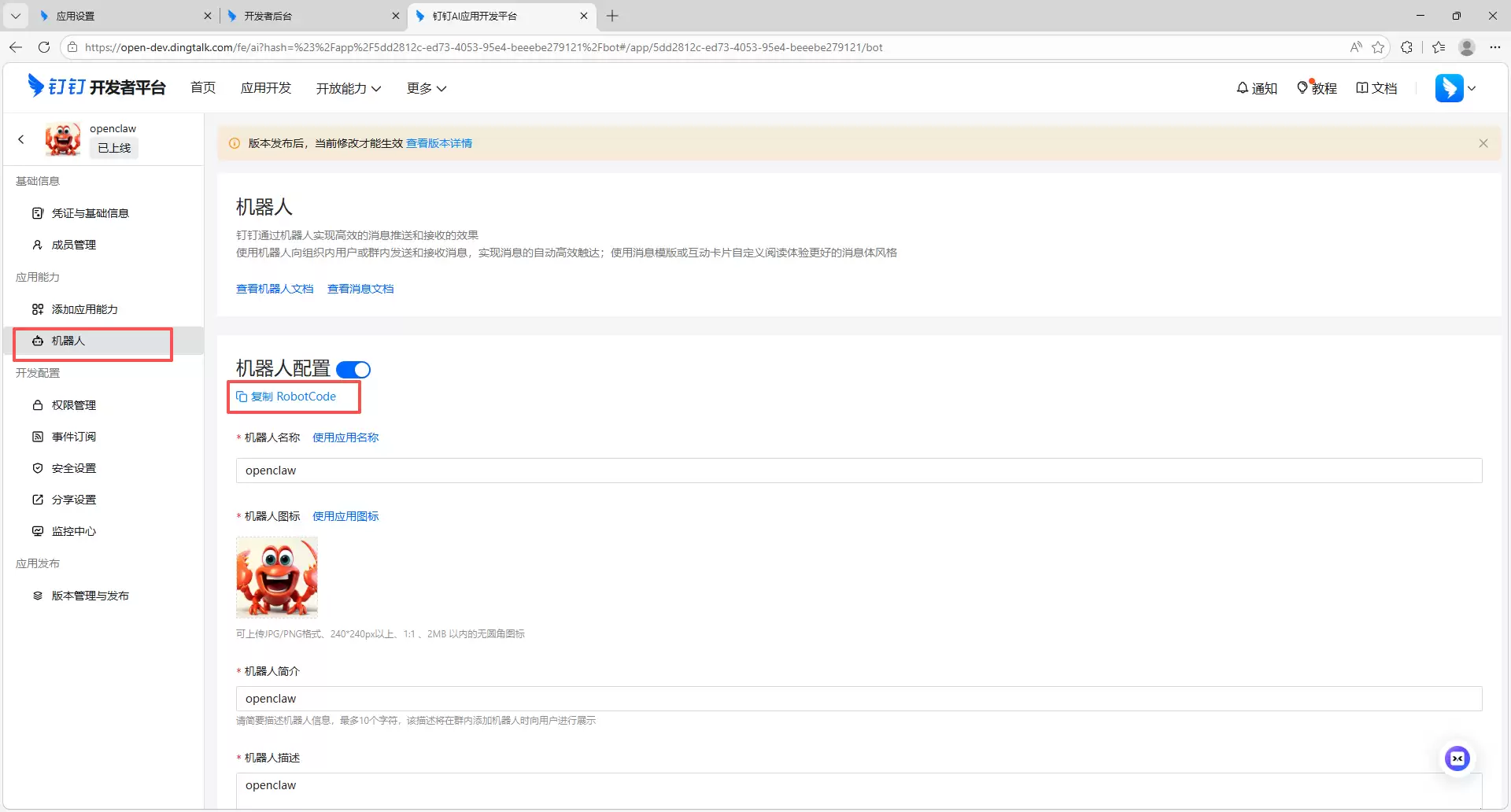1511x812 pixels.
Task: Click the 机器人名称 input field
Action: click(859, 471)
